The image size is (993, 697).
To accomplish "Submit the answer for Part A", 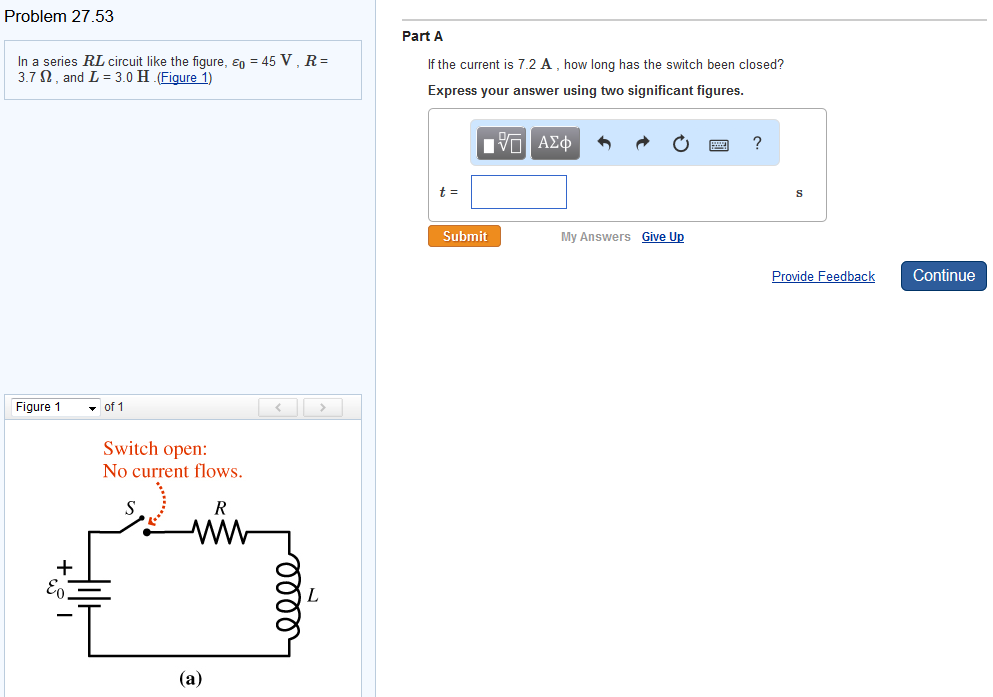I will [x=464, y=236].
